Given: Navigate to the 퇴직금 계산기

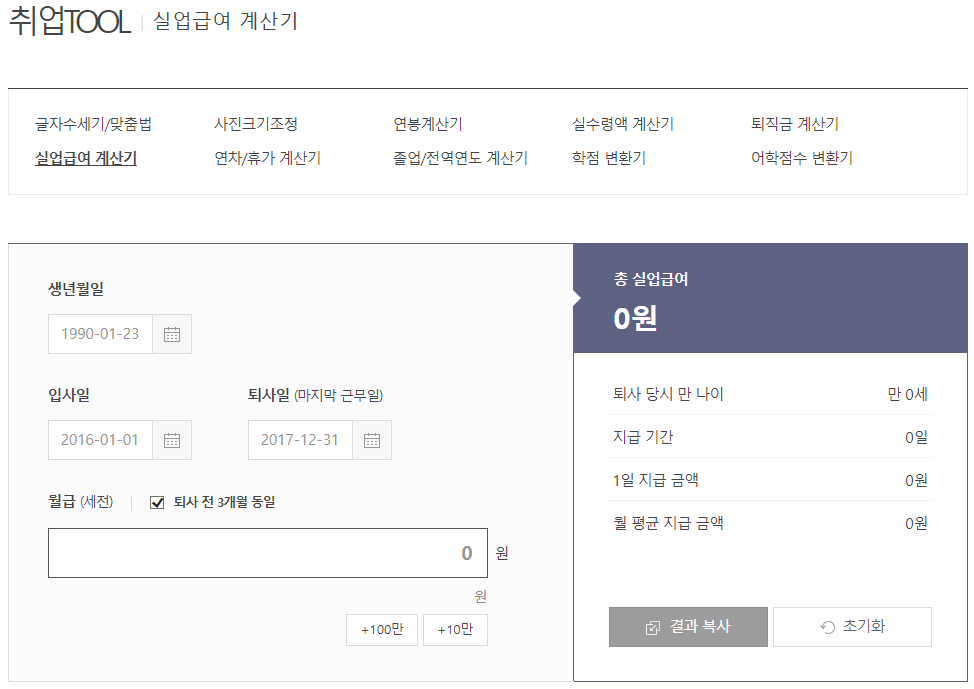Looking at the screenshot, I should [x=794, y=124].
